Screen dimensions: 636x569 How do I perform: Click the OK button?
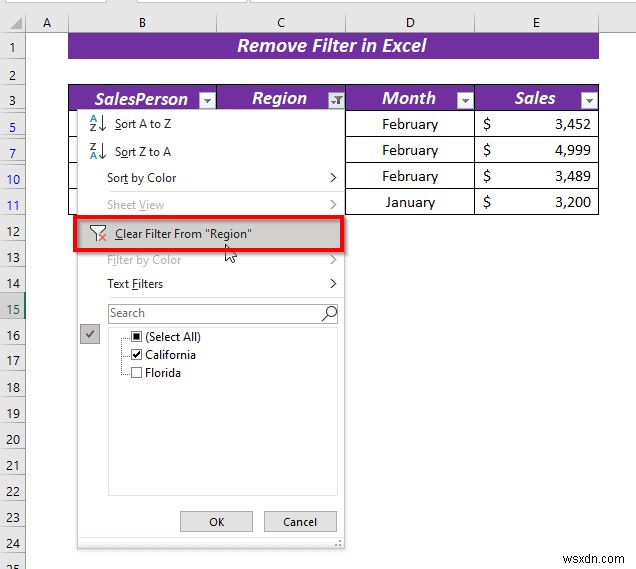tap(216, 522)
